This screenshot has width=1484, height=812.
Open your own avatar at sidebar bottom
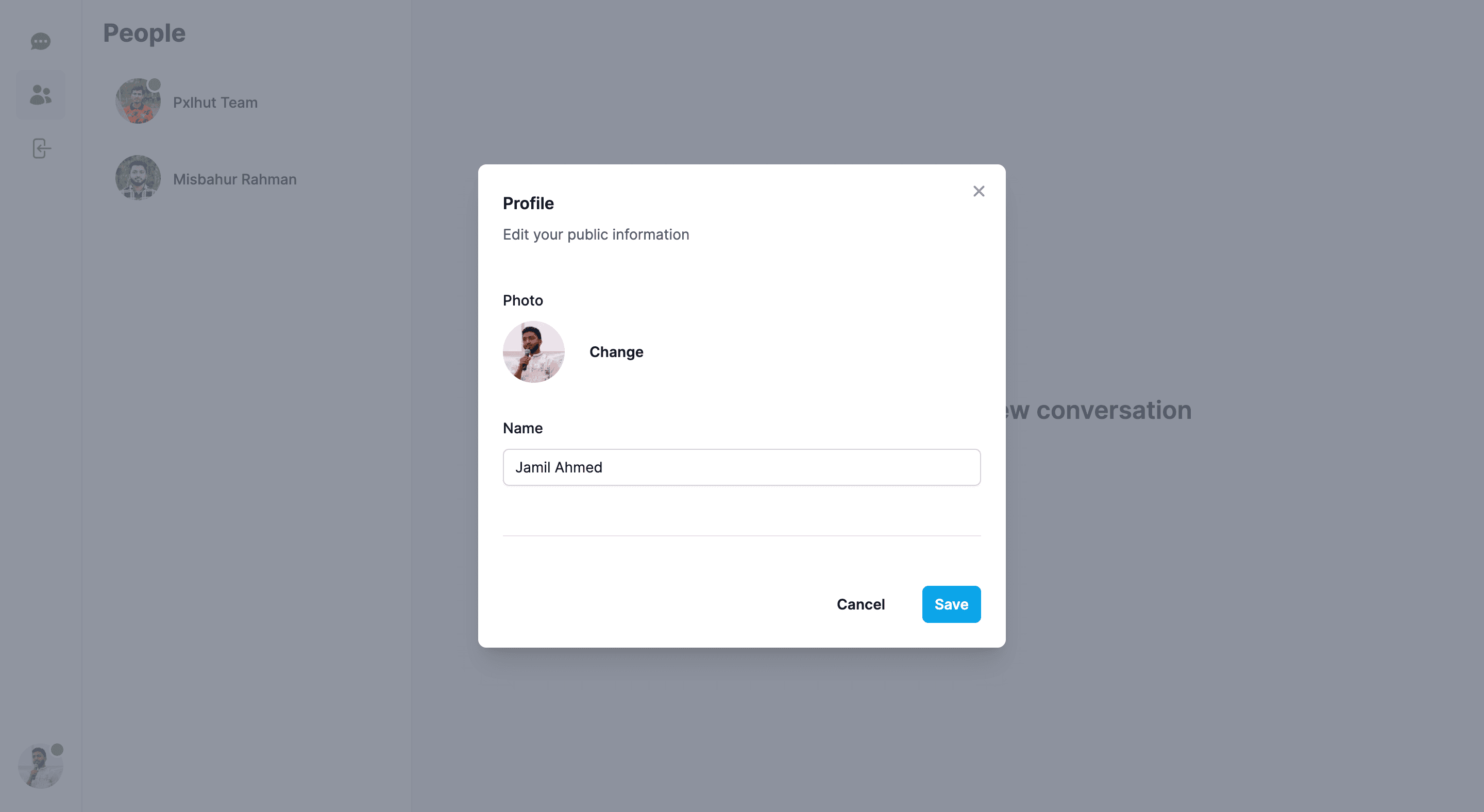coord(40,767)
